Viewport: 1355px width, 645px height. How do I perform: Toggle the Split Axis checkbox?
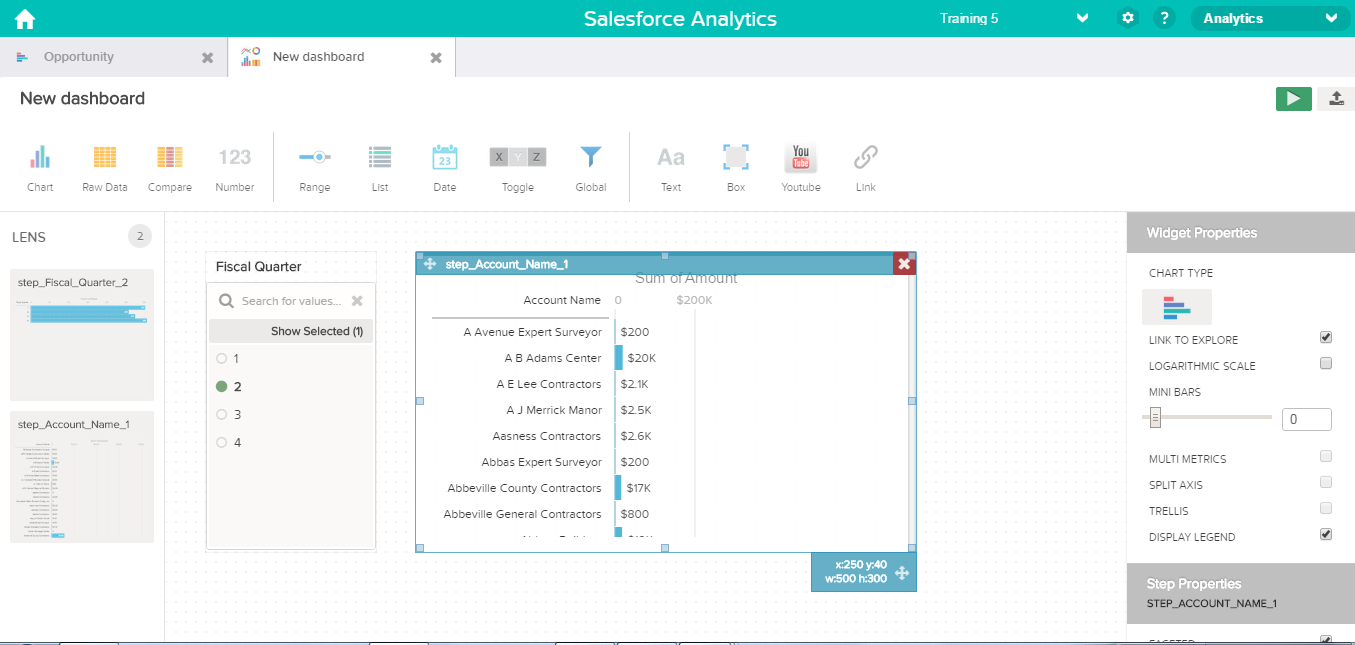(1326, 482)
